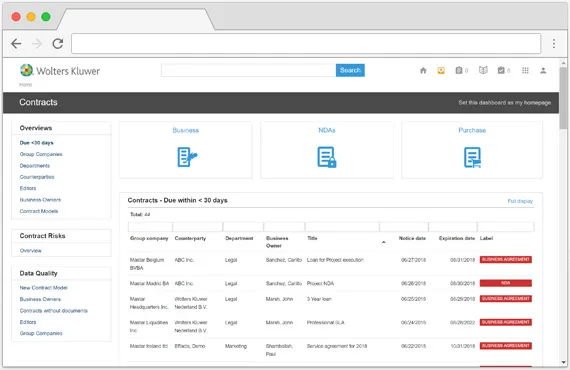Click the red NDA label badge
Image resolution: width=570 pixels, height=370 pixels.
coord(506,283)
